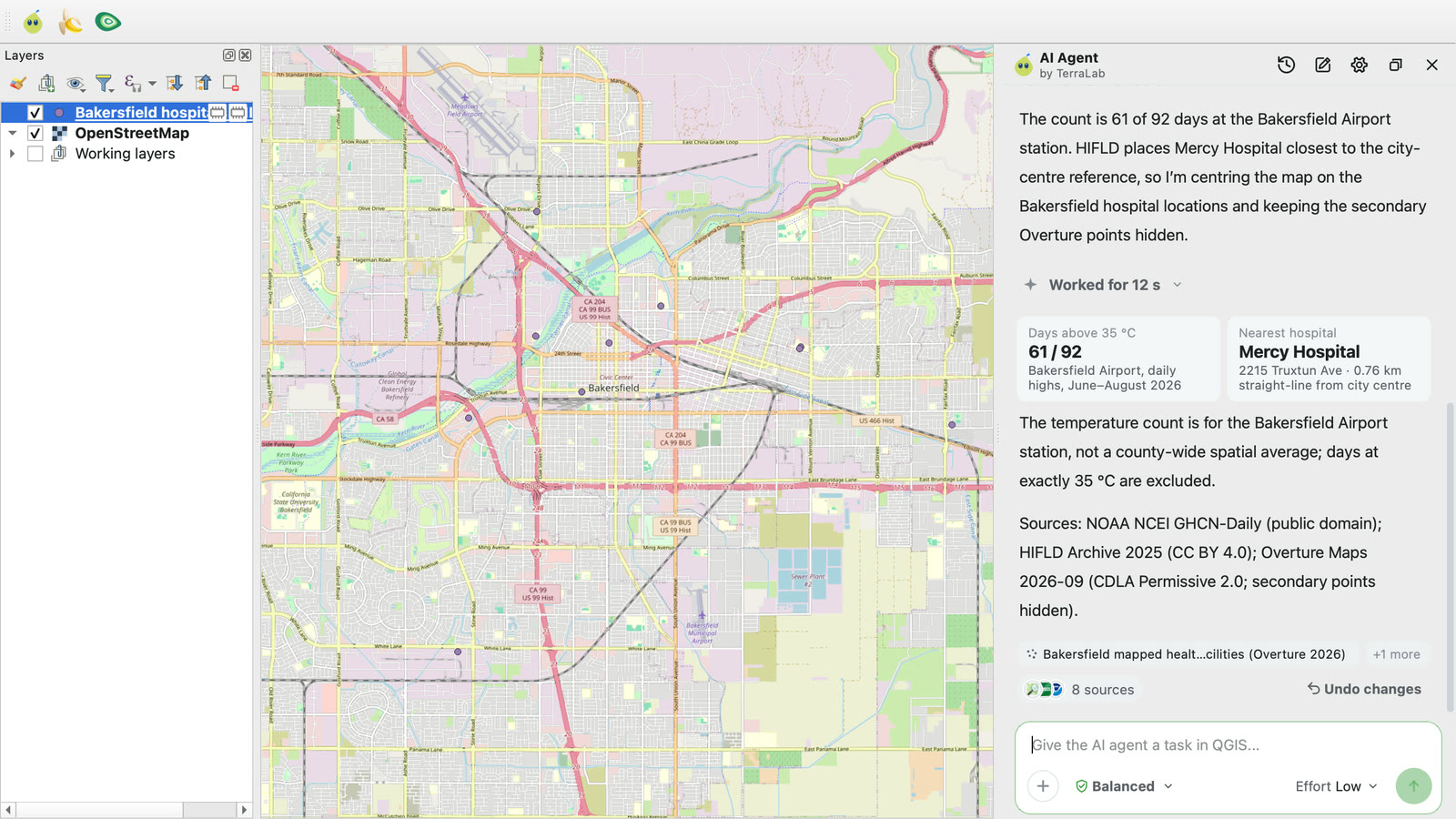Float the Layers panel

(229, 56)
